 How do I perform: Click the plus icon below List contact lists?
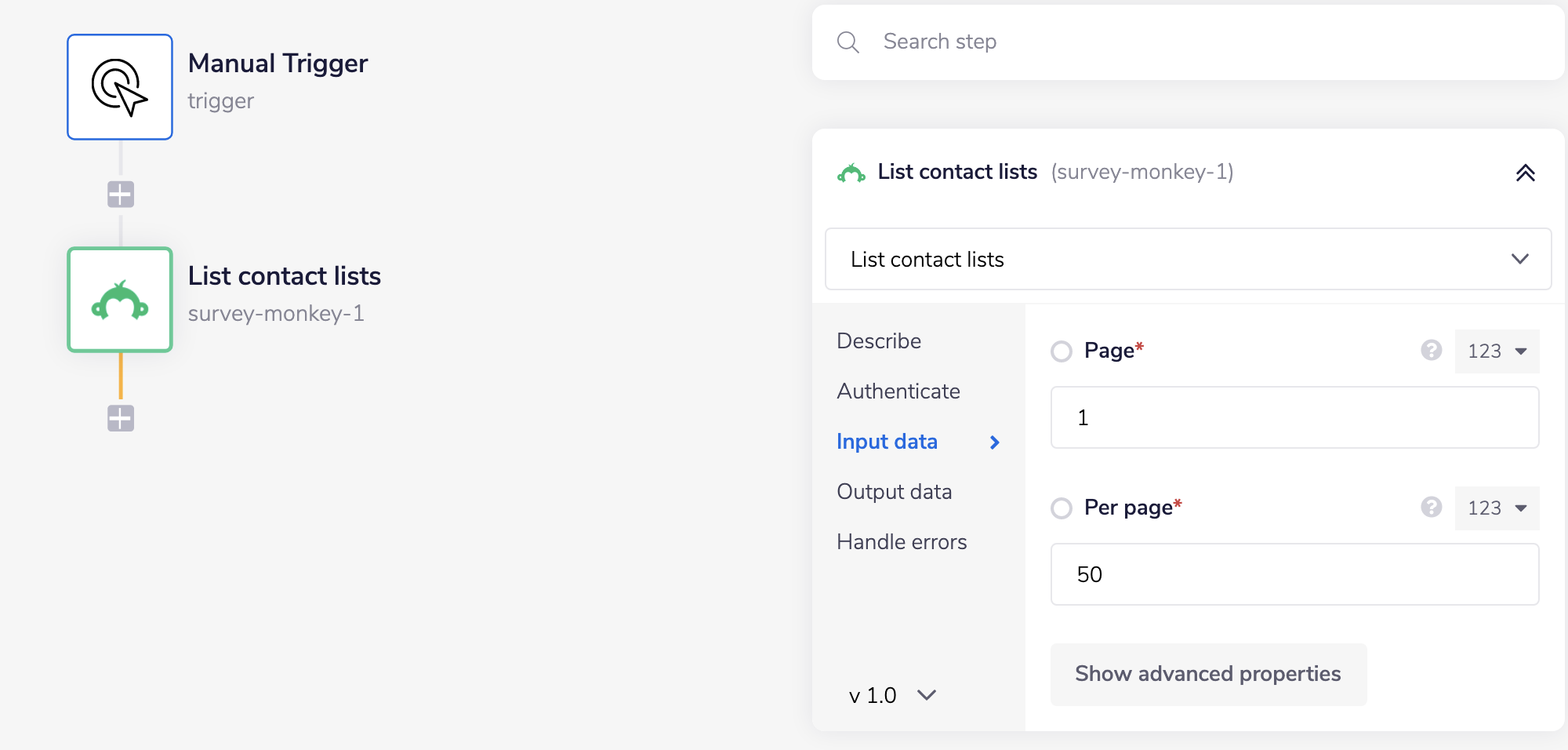[x=119, y=418]
